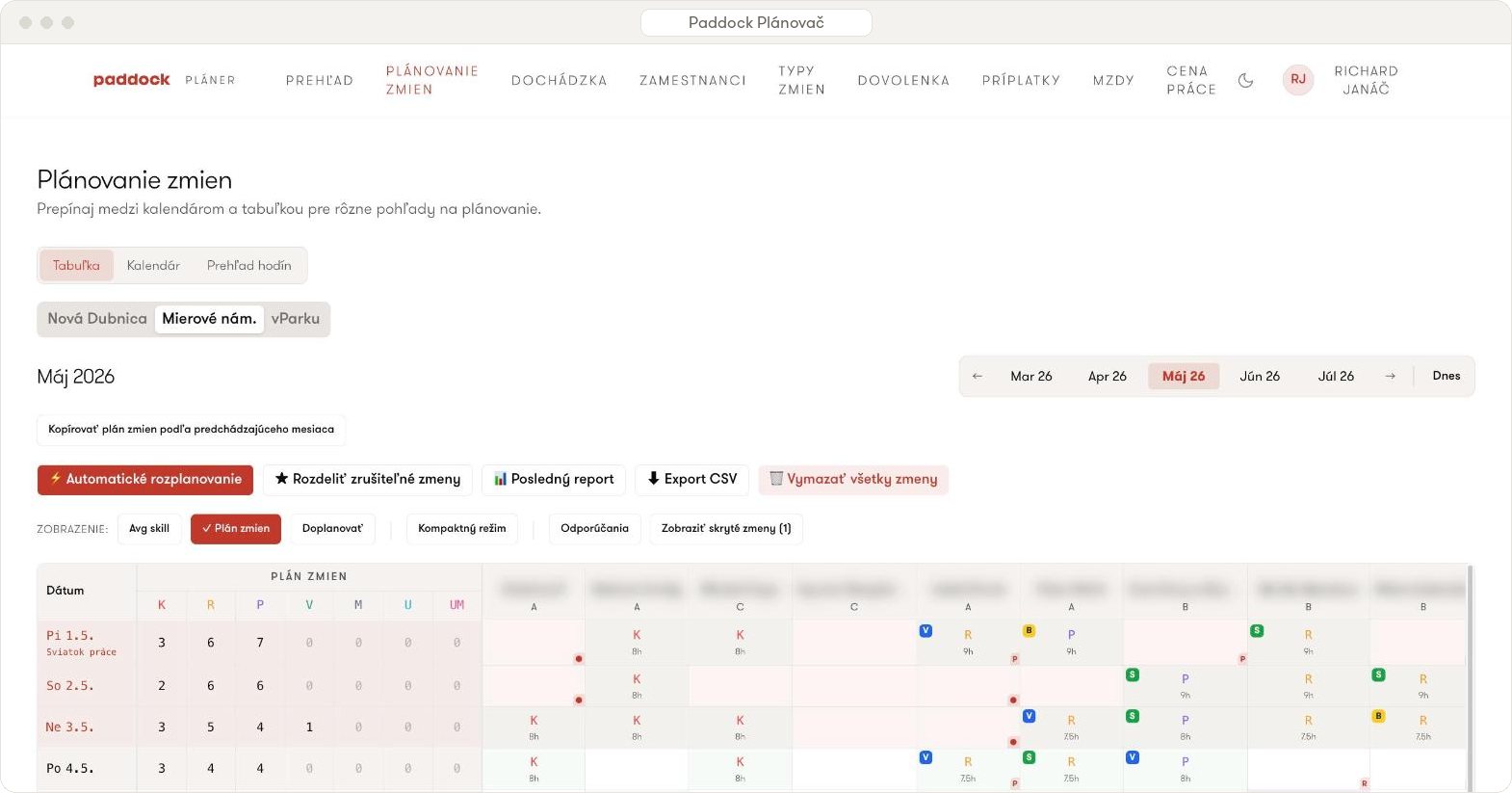The width and height of the screenshot is (1512, 793).
Task: Select the purple P 9h shift in the Pi 1.5. row
Action: 1071,642
